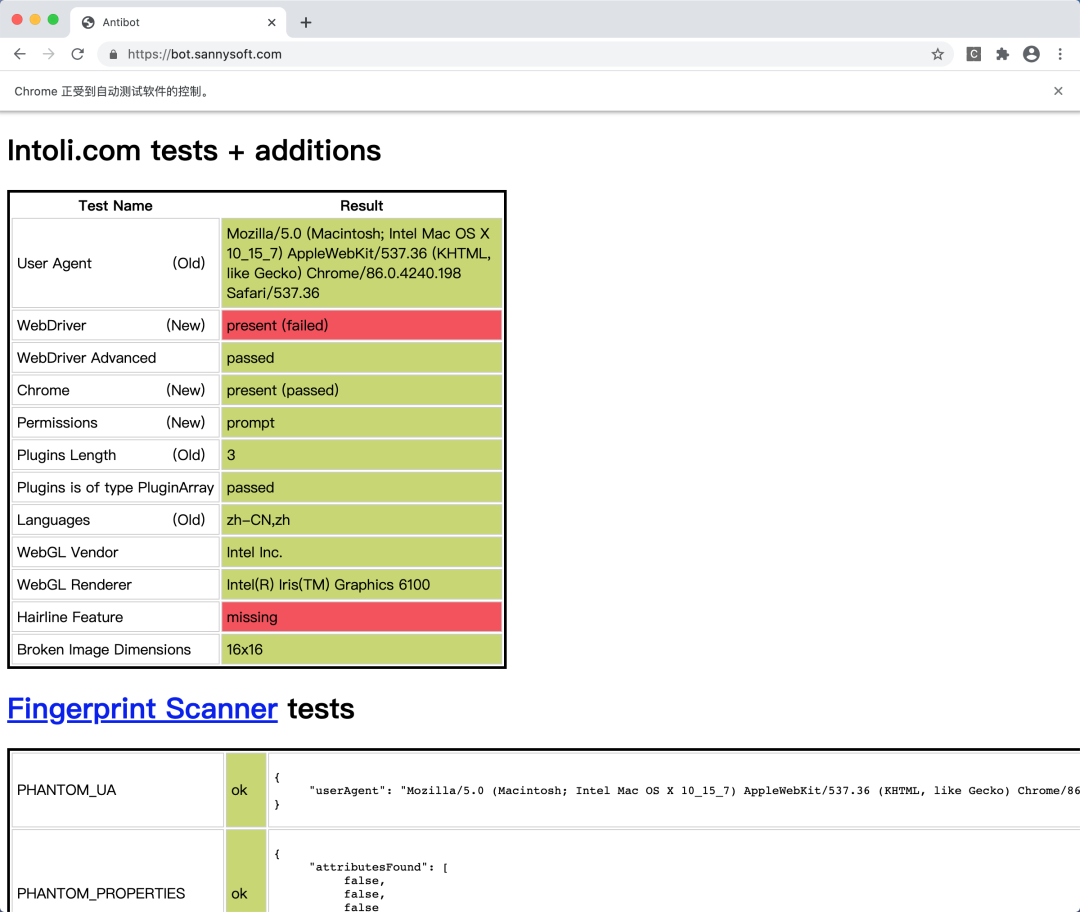Viewport: 1080px width, 912px height.
Task: Click the attributesFound JSON line
Action: (379, 867)
